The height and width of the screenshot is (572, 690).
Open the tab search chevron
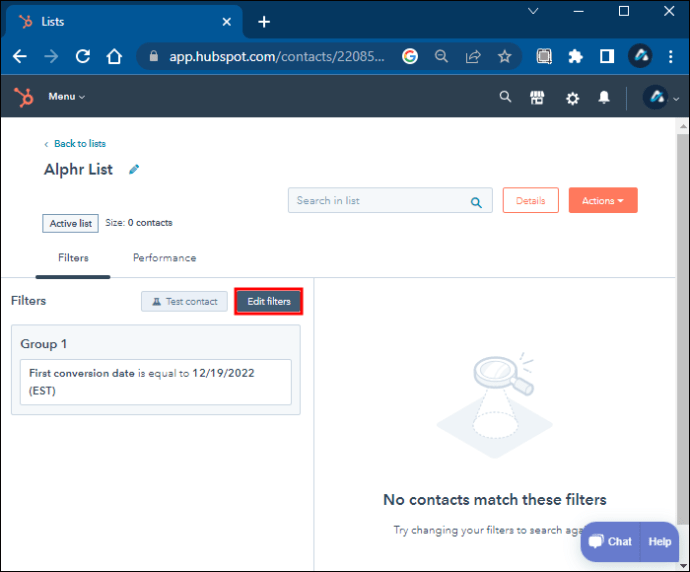tap(533, 11)
